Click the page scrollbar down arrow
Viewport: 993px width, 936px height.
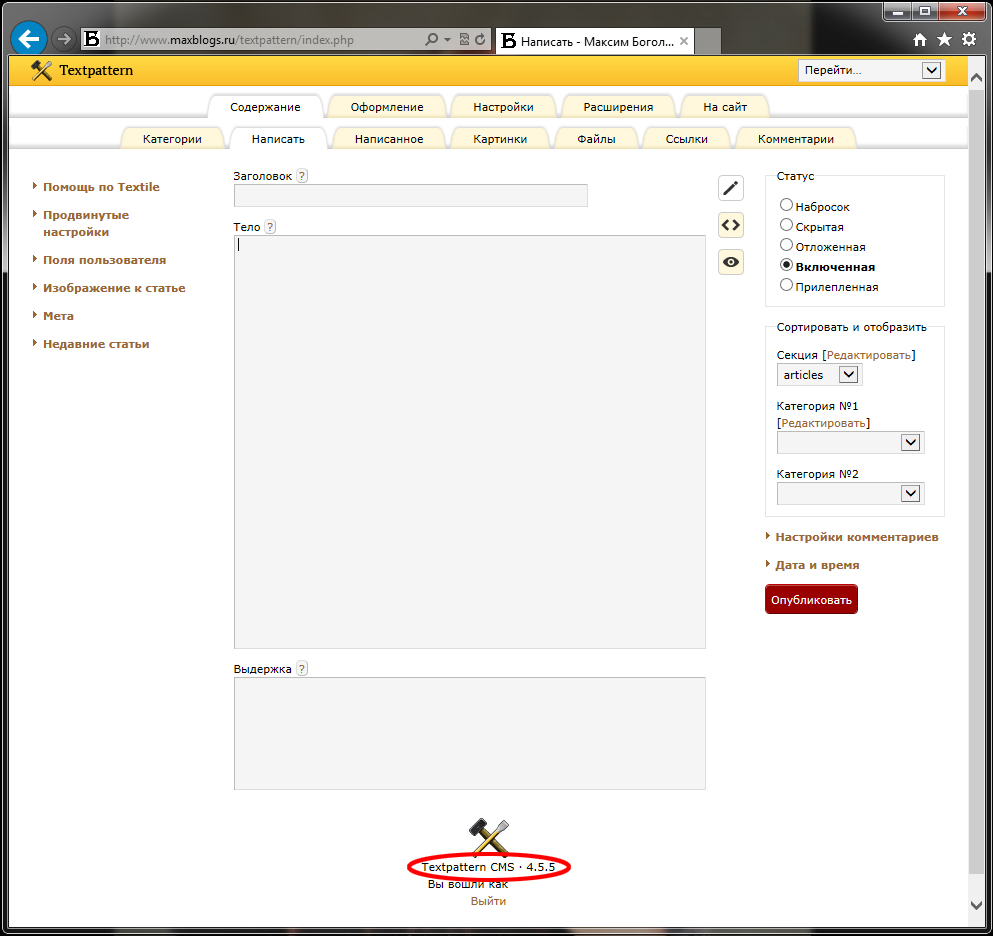(x=976, y=905)
